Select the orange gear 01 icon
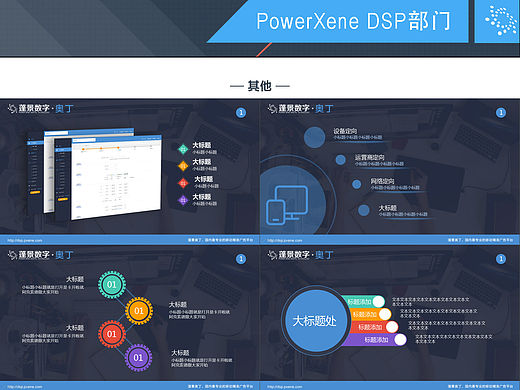The height and width of the screenshot is (390, 520). [x=139, y=311]
